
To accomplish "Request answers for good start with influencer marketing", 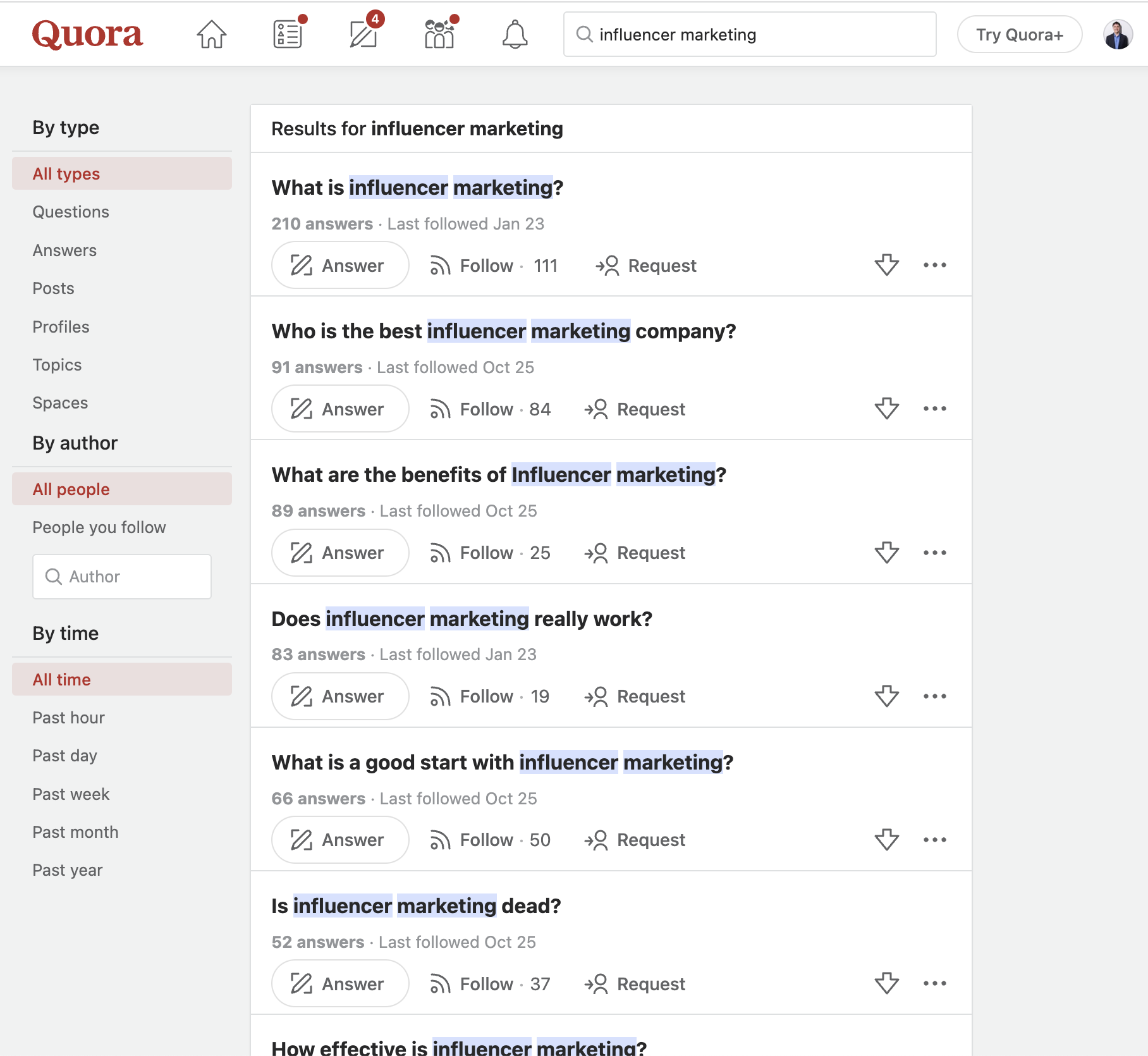I will click(x=635, y=840).
